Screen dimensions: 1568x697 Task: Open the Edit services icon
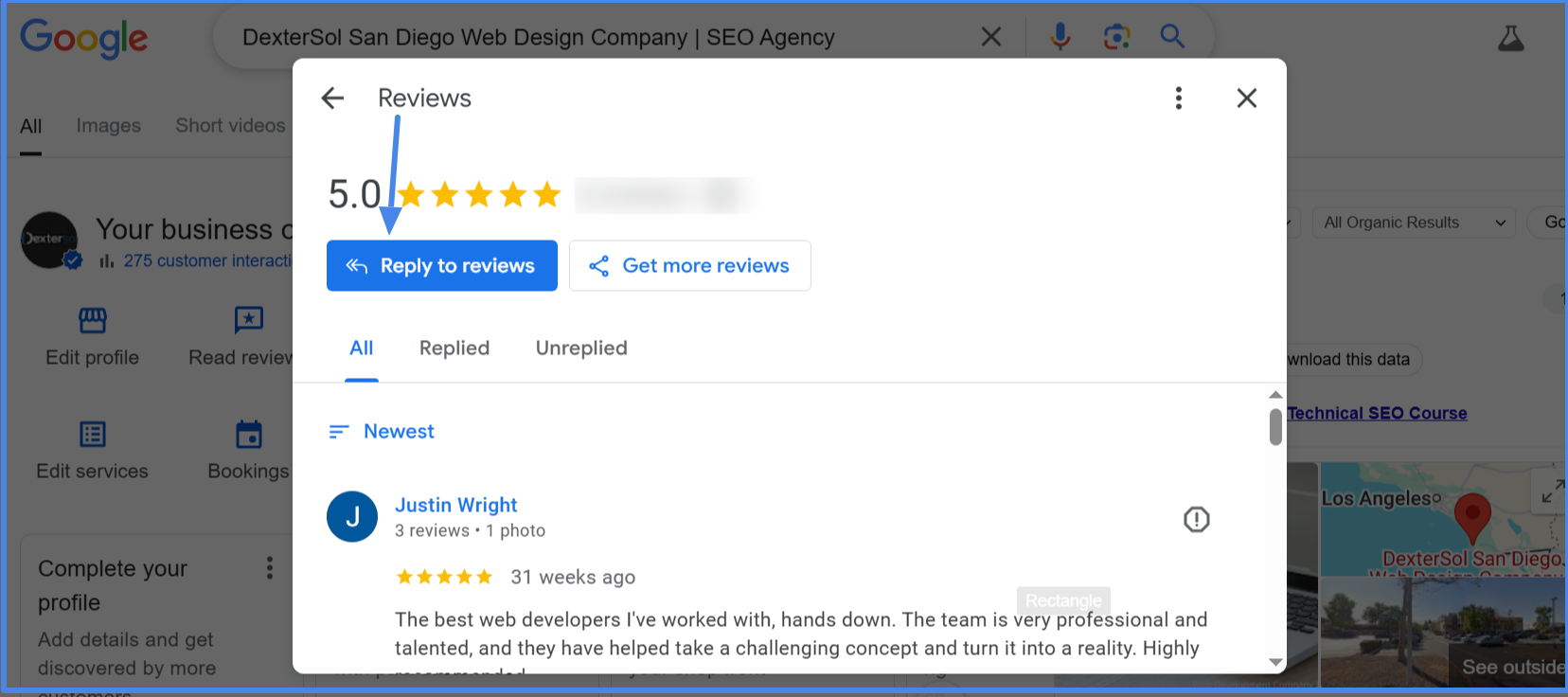(x=93, y=435)
